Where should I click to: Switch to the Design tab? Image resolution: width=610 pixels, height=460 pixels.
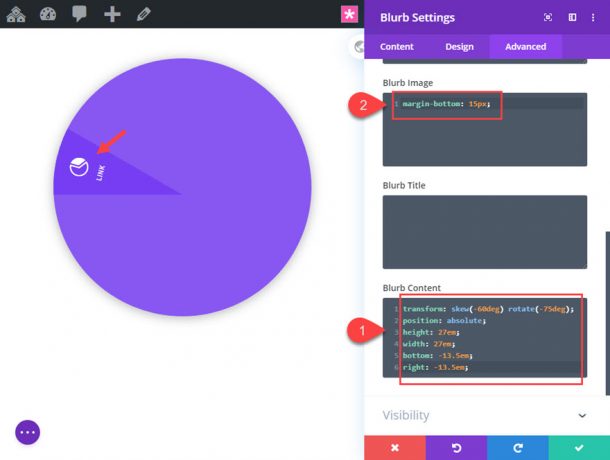point(459,46)
